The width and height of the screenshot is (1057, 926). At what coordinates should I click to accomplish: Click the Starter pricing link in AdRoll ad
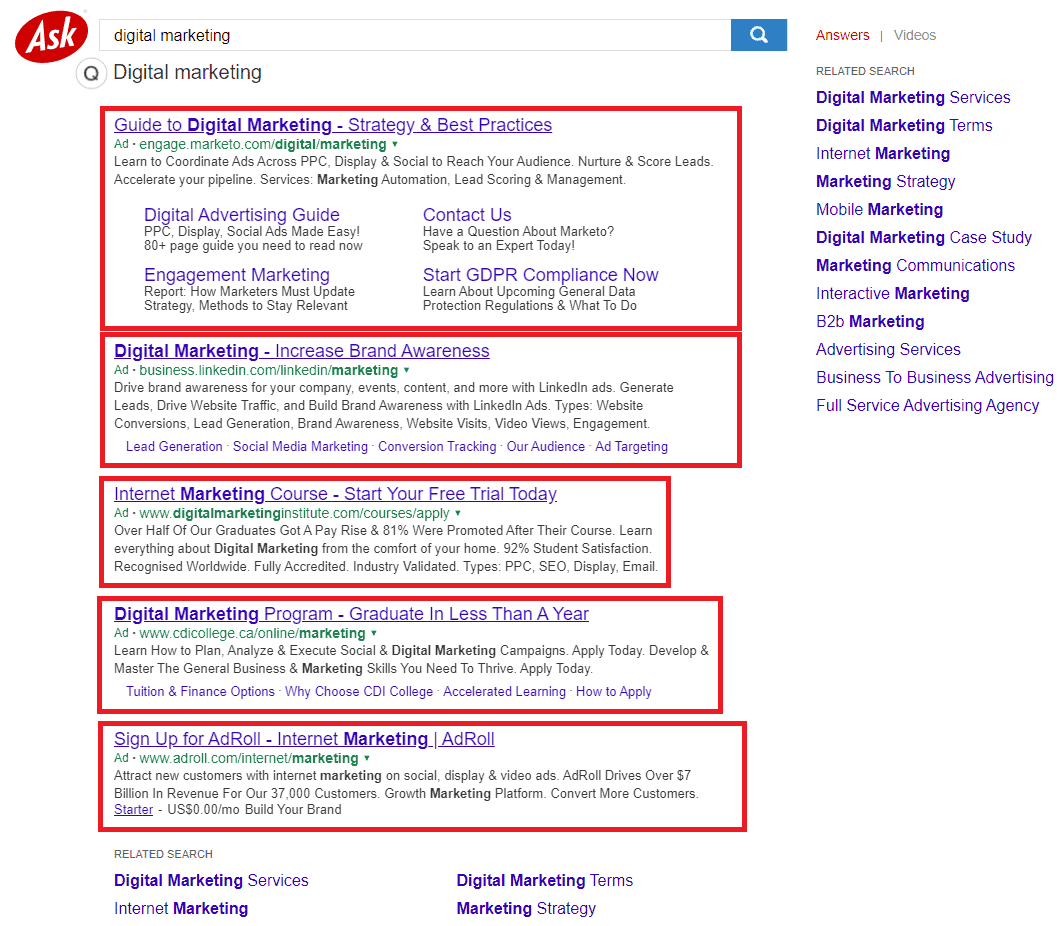pyautogui.click(x=133, y=809)
